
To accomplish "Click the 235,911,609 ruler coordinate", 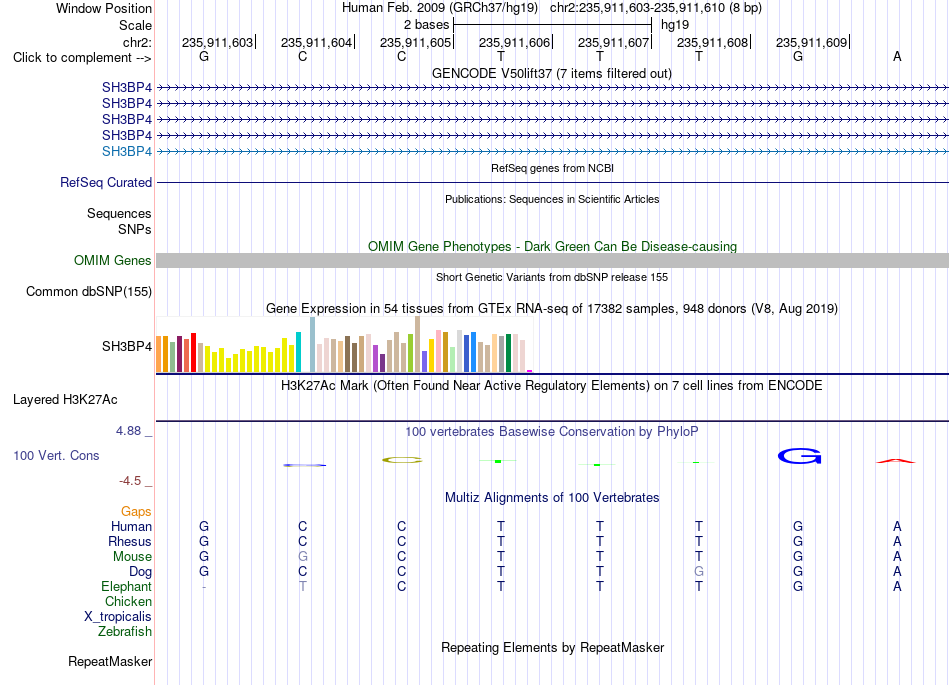I will [x=811, y=42].
